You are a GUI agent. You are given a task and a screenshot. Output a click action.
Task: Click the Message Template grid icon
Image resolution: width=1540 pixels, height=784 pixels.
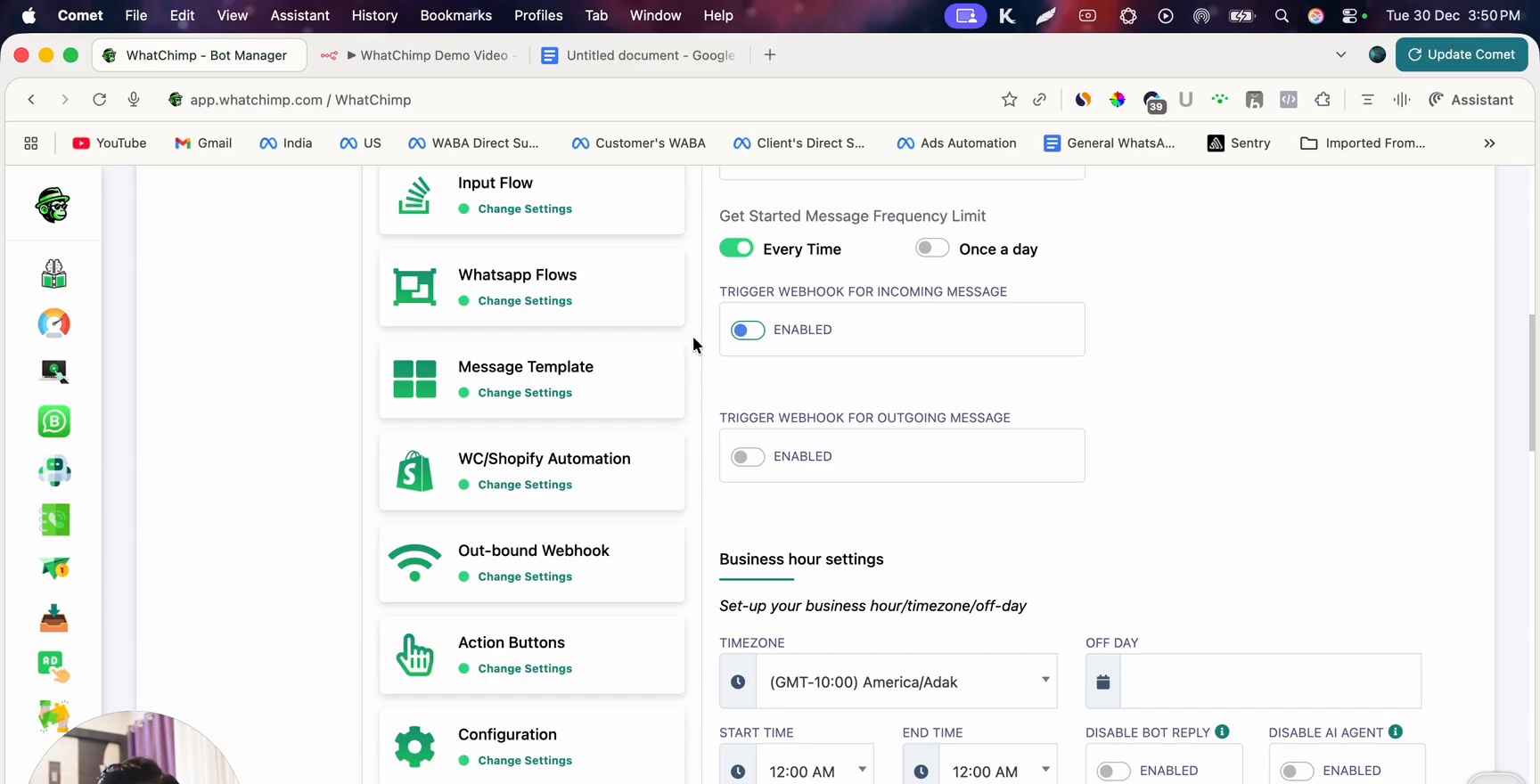pos(415,379)
